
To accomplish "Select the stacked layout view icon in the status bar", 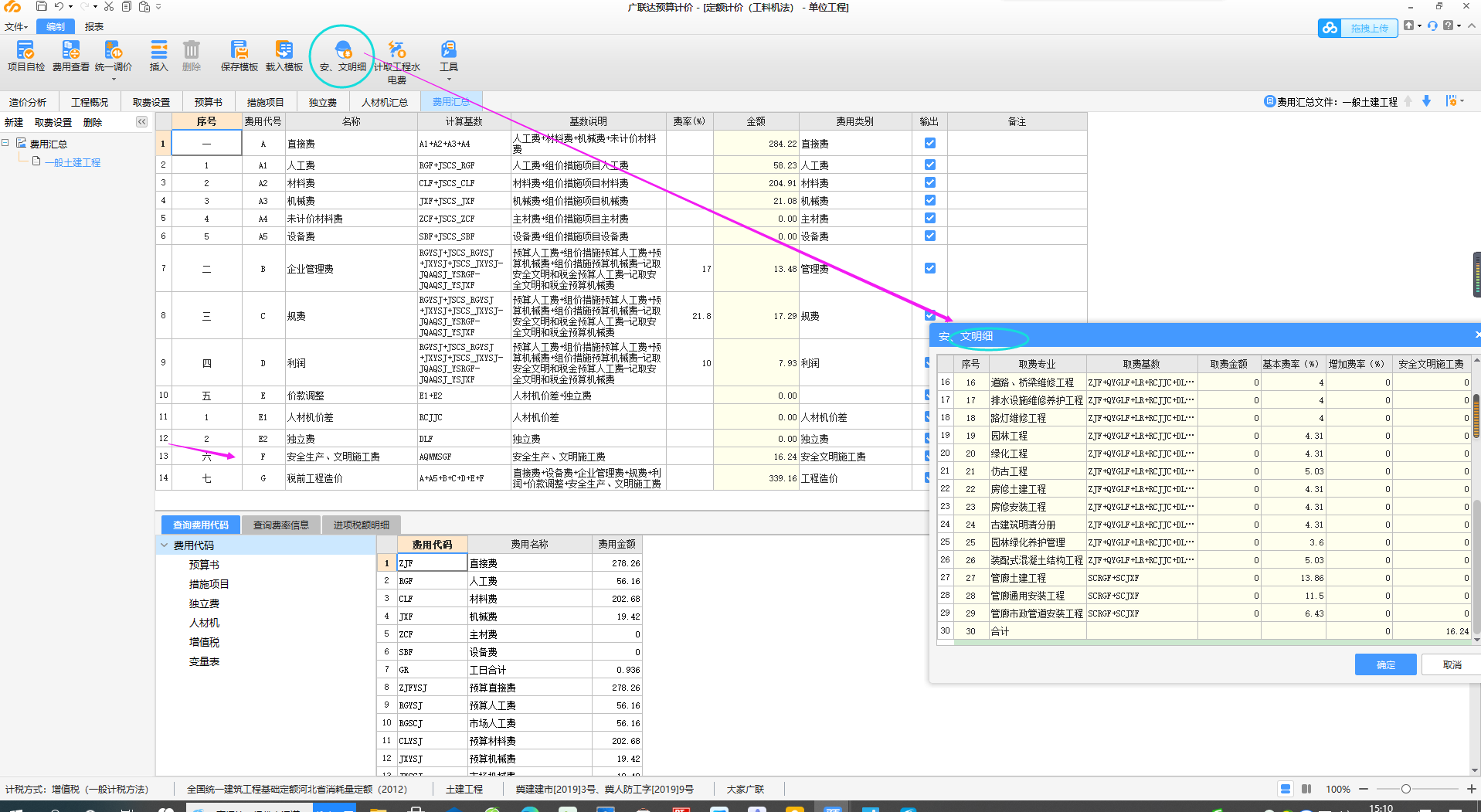I will (1286, 789).
